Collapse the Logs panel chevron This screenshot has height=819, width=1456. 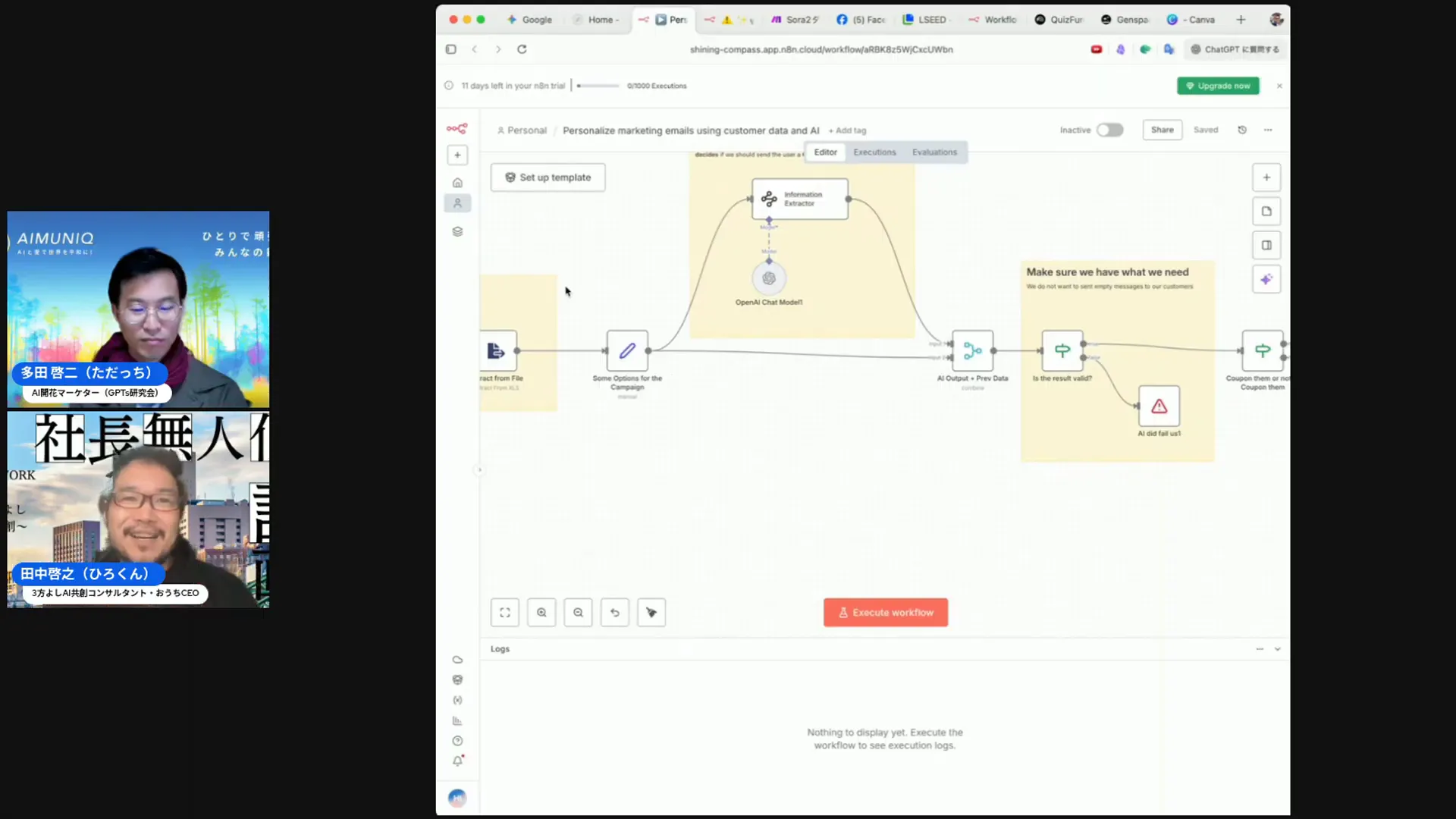(x=1278, y=649)
